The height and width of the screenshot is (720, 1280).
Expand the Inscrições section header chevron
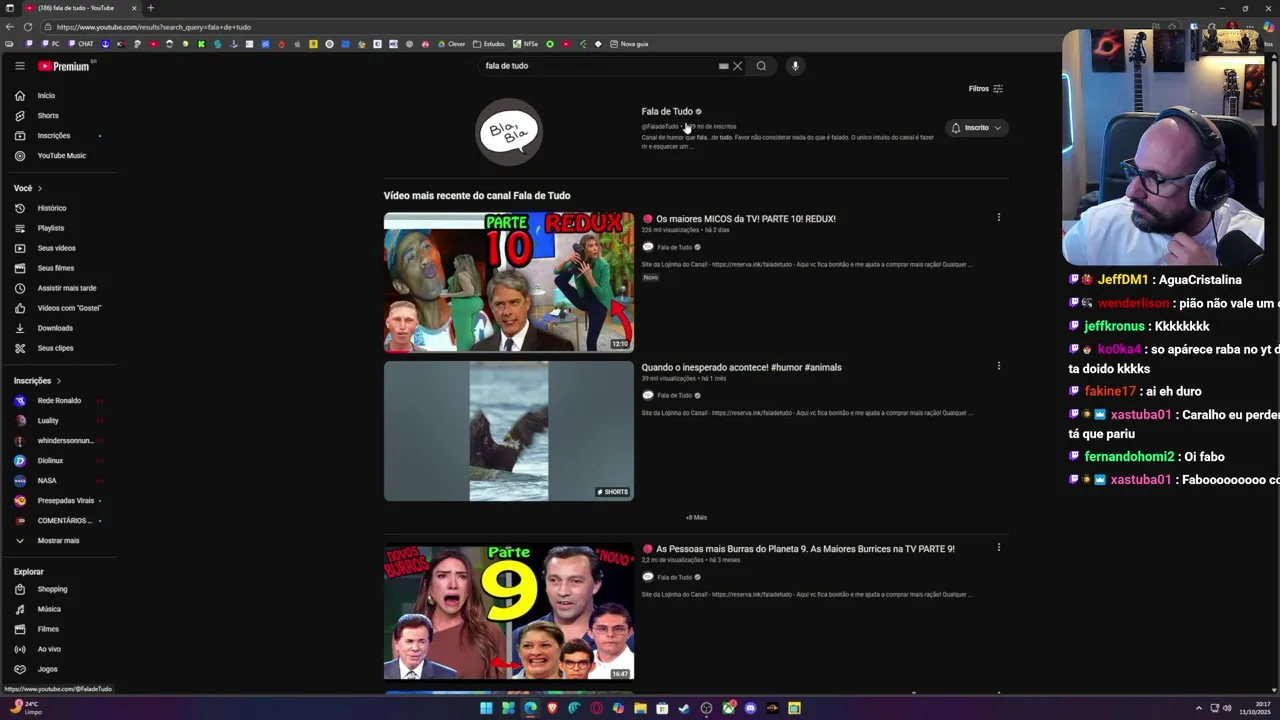tap(59, 381)
